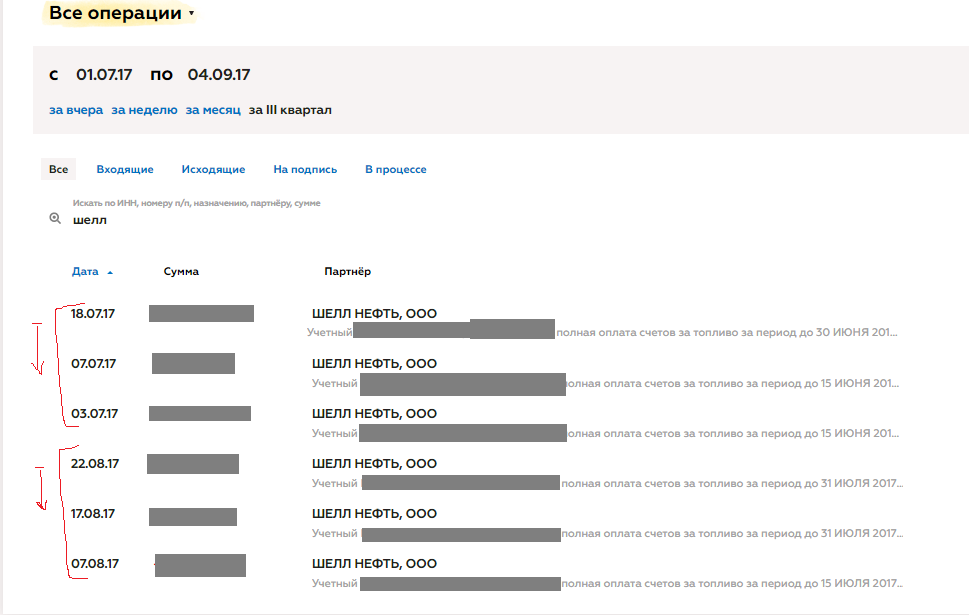The width and height of the screenshot is (969, 615).
Task: Open ШЕЛЛ НЕФТЬ, ООО partner from 07.08.17
Action: coord(374,564)
